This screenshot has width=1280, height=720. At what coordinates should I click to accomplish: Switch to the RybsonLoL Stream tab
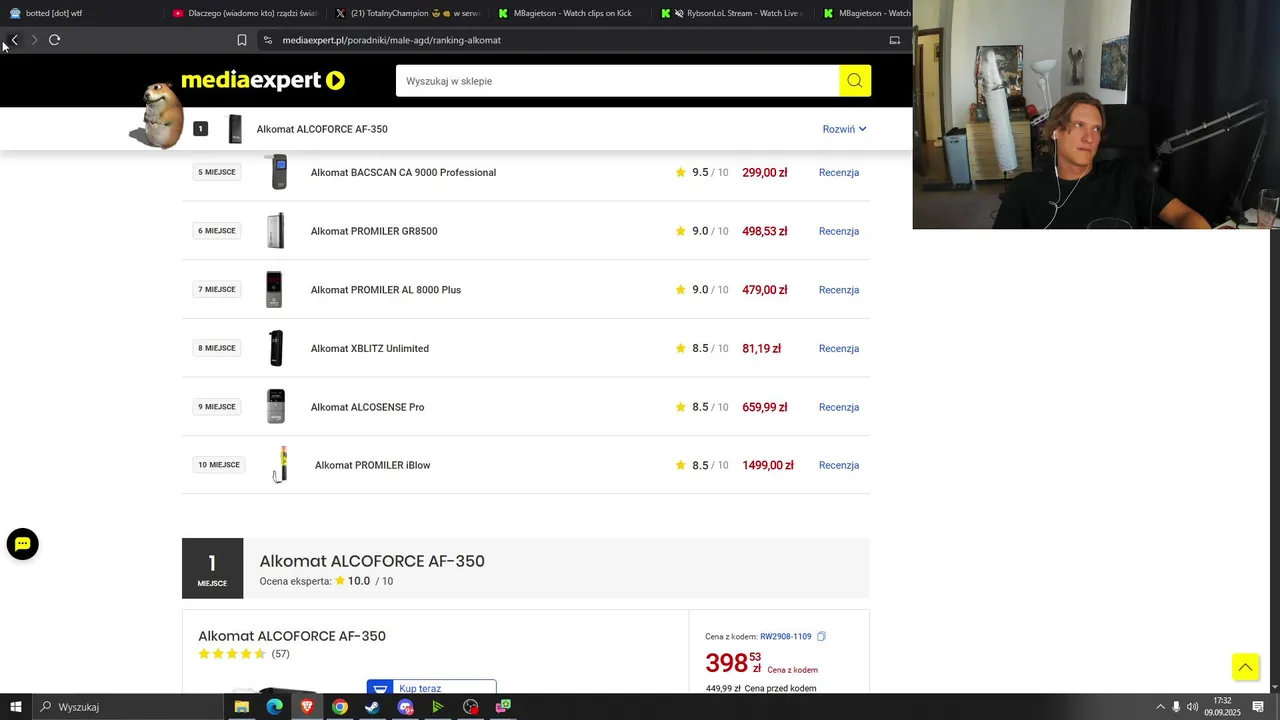click(x=733, y=13)
